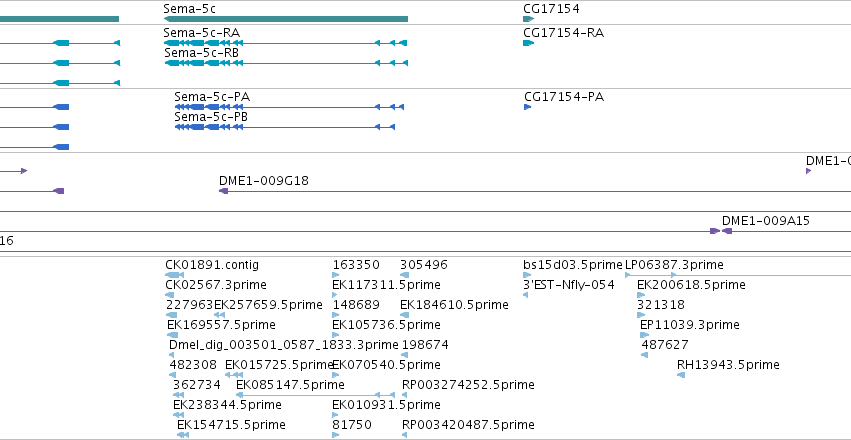Screen dimensions: 851x440
Task: Click the CG17154 gene arrow glyph
Action: click(x=529, y=19)
